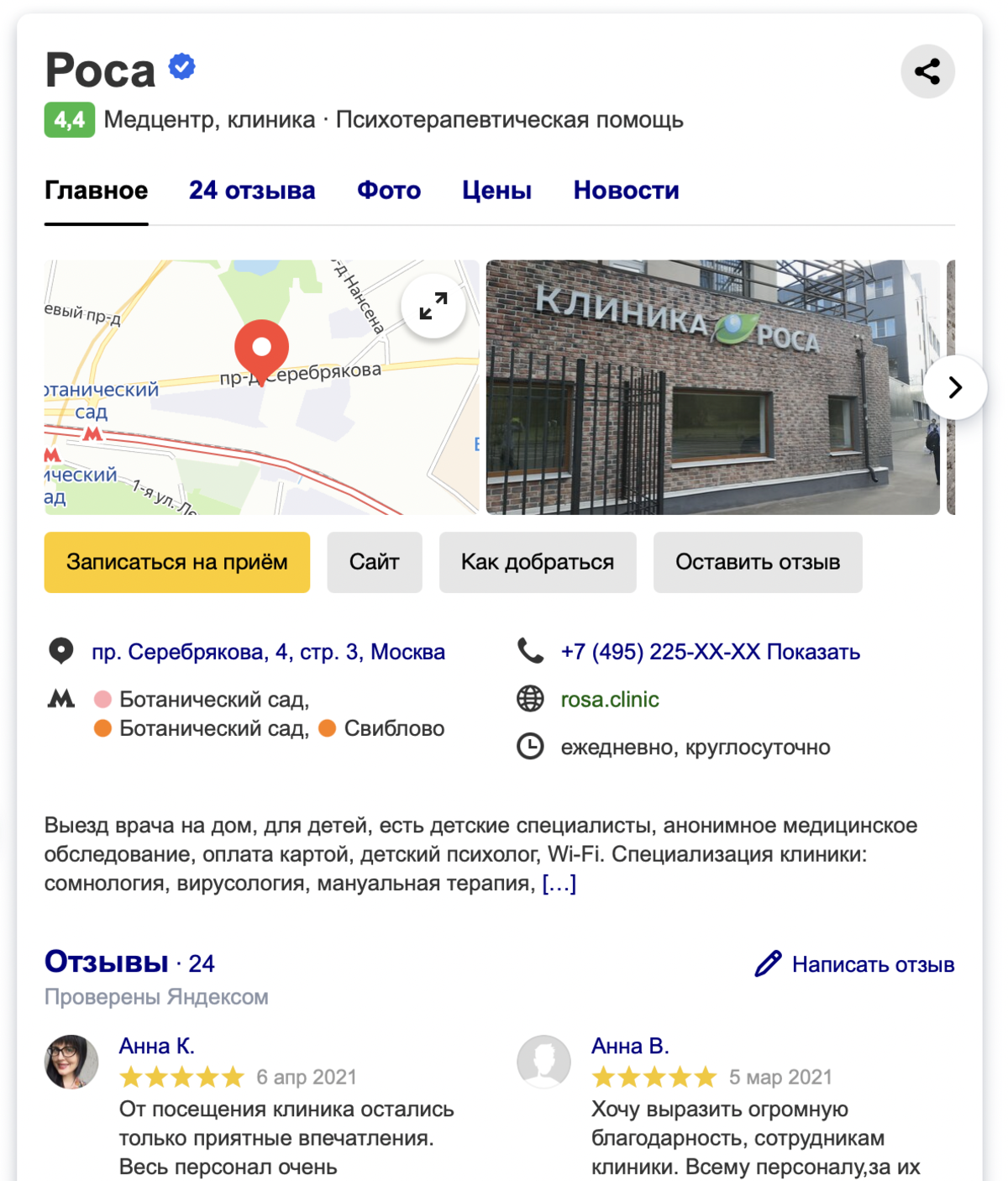Image resolution: width=1008 pixels, height=1181 pixels.
Task: Click the Как добраться button
Action: (538, 562)
